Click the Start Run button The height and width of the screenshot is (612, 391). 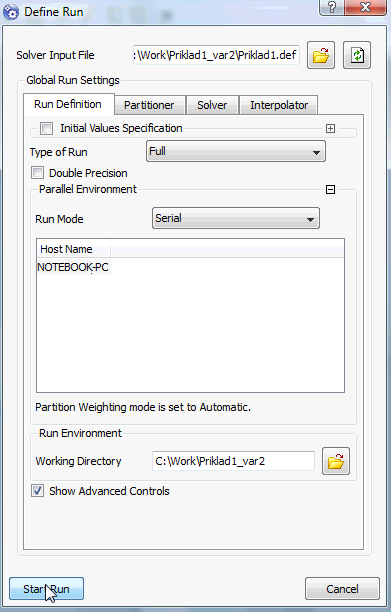pyautogui.click(x=46, y=589)
